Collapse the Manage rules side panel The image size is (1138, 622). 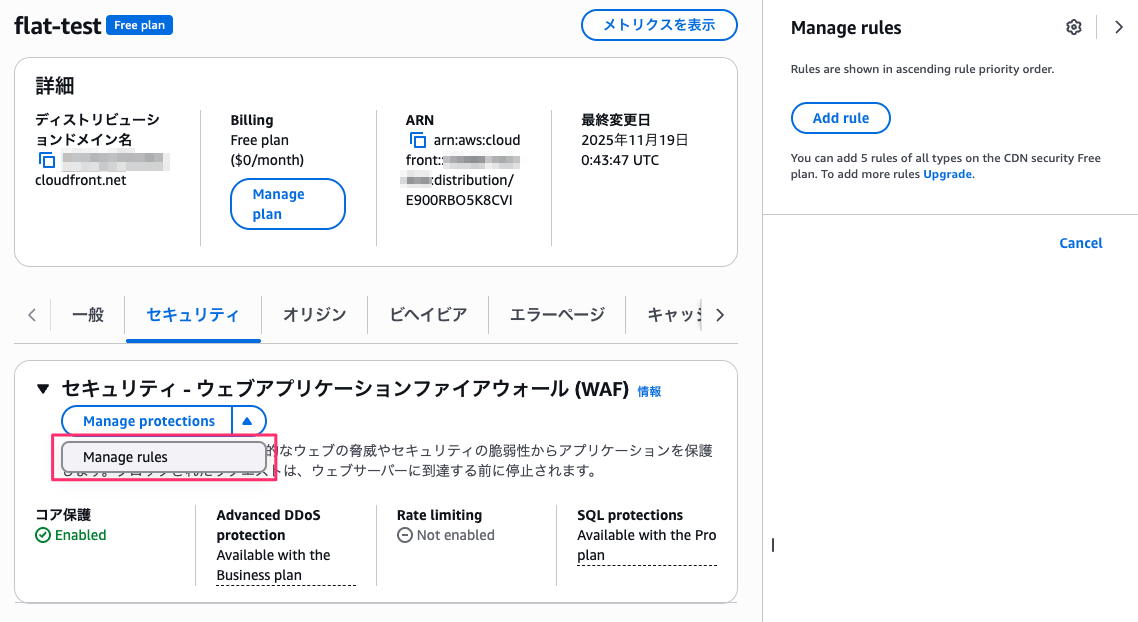[1119, 28]
